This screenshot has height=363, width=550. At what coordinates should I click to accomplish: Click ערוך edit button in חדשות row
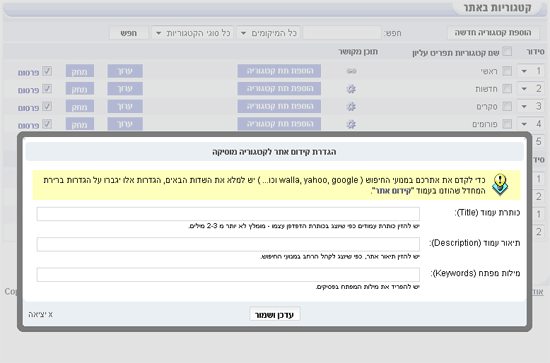pyautogui.click(x=125, y=88)
